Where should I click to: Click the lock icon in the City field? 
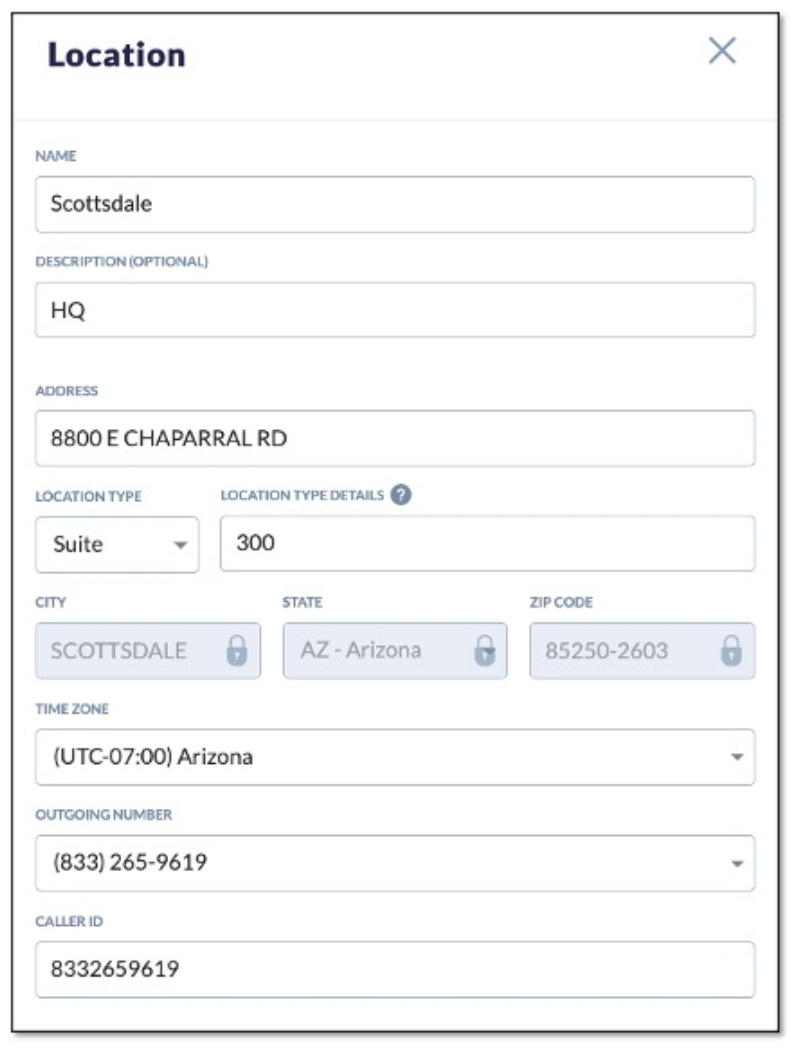coord(237,651)
